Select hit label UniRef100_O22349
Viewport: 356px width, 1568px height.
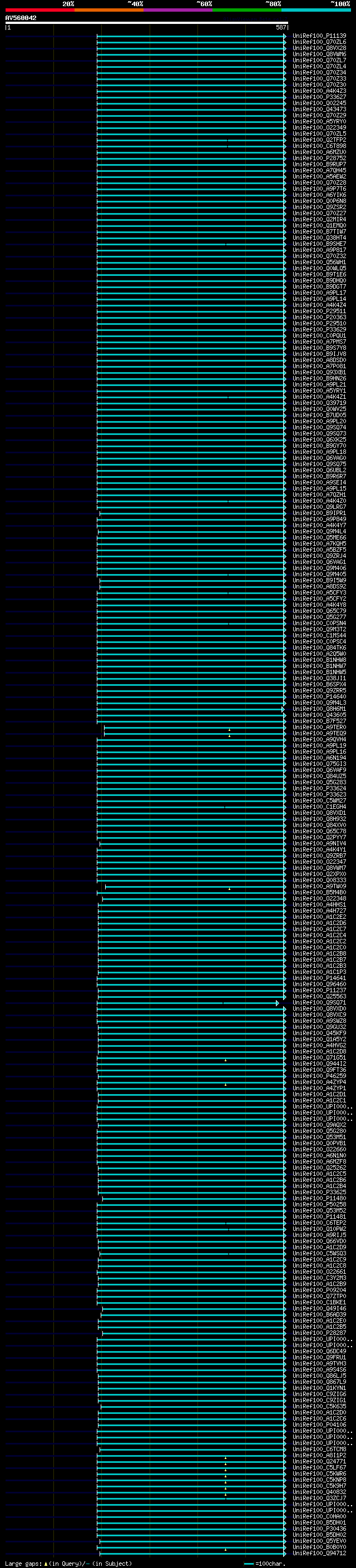(x=319, y=127)
